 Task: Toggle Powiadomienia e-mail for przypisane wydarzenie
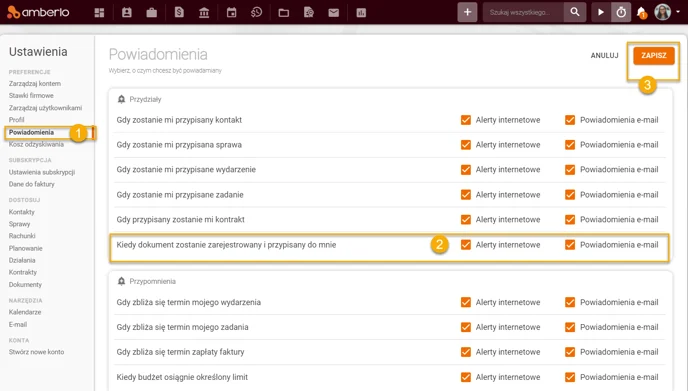click(x=570, y=169)
